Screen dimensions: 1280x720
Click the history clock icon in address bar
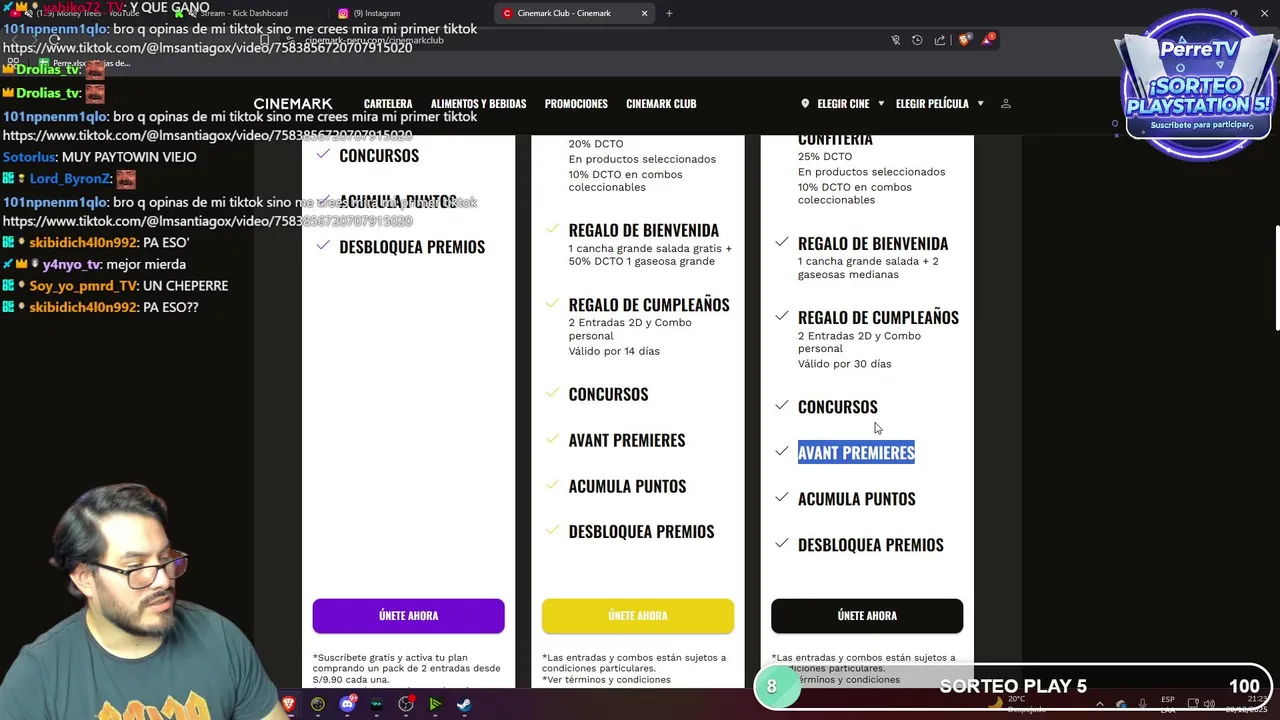917,40
